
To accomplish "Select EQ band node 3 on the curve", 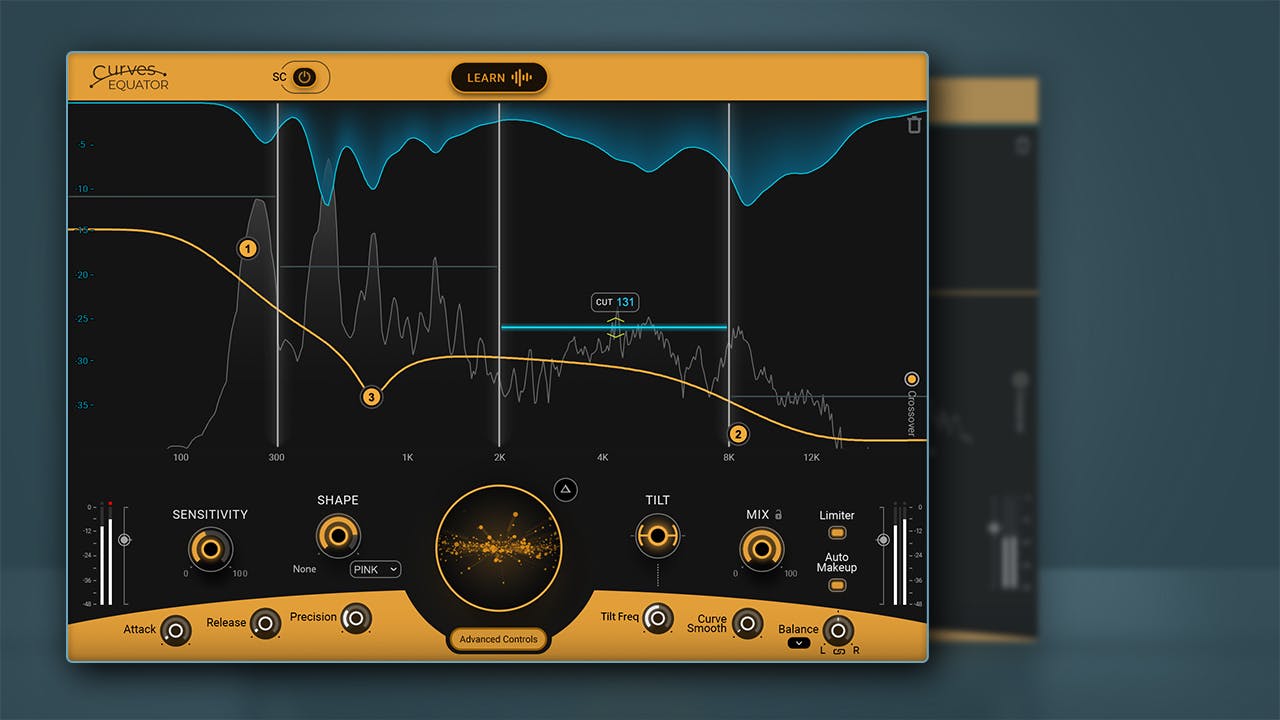I will click(x=371, y=397).
